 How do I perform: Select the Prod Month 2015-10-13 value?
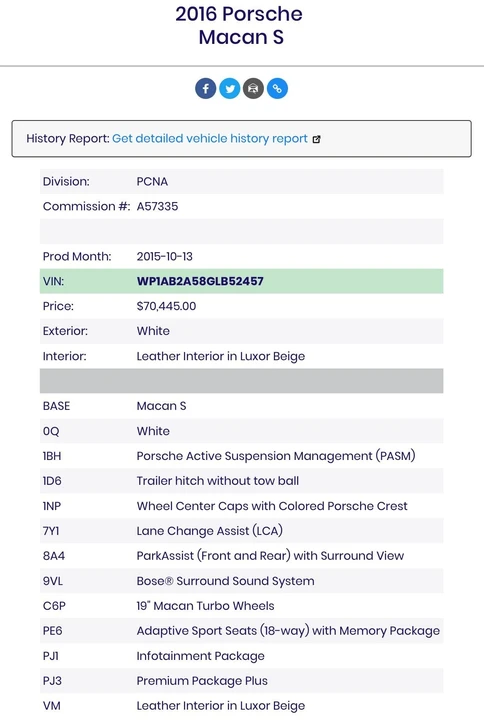[x=164, y=256]
